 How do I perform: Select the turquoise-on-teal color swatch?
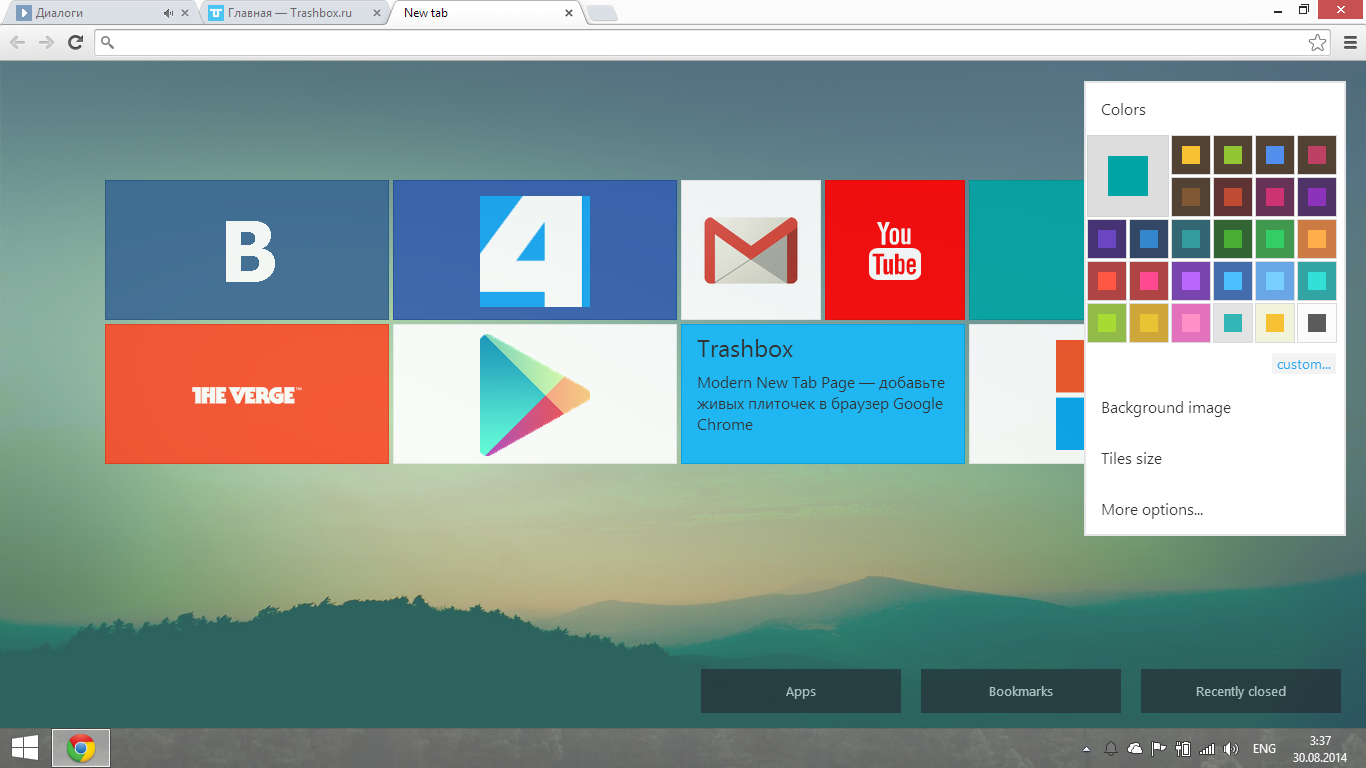(x=1317, y=281)
